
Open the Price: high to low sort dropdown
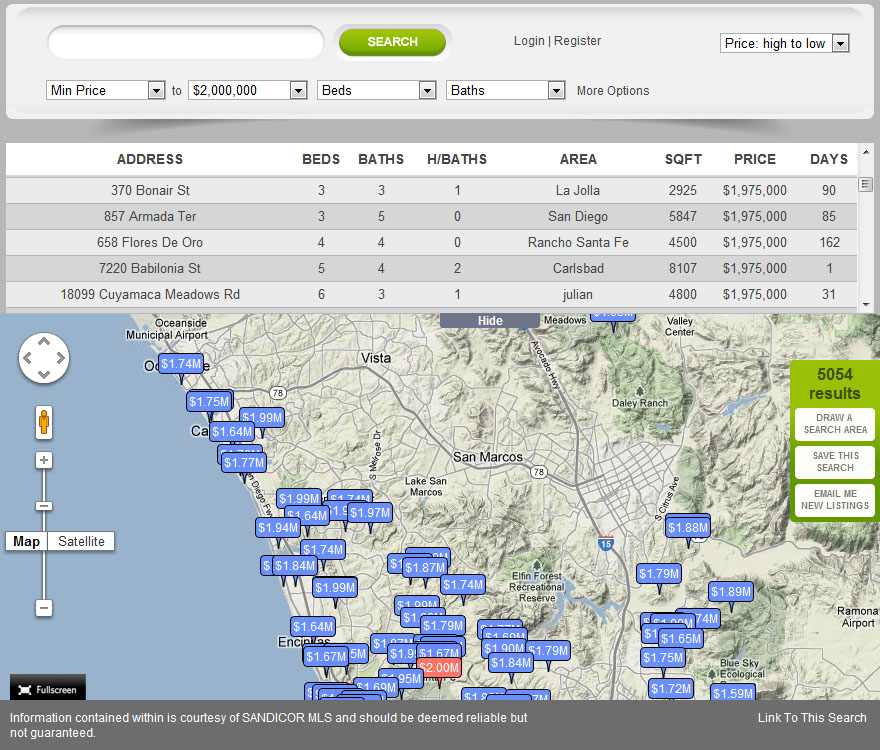[784, 43]
